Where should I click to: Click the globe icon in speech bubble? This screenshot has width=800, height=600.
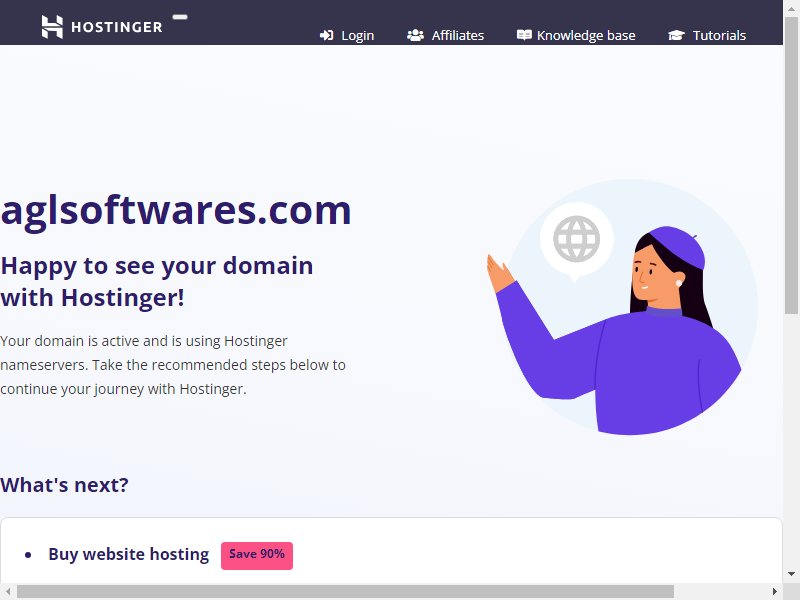(x=577, y=239)
